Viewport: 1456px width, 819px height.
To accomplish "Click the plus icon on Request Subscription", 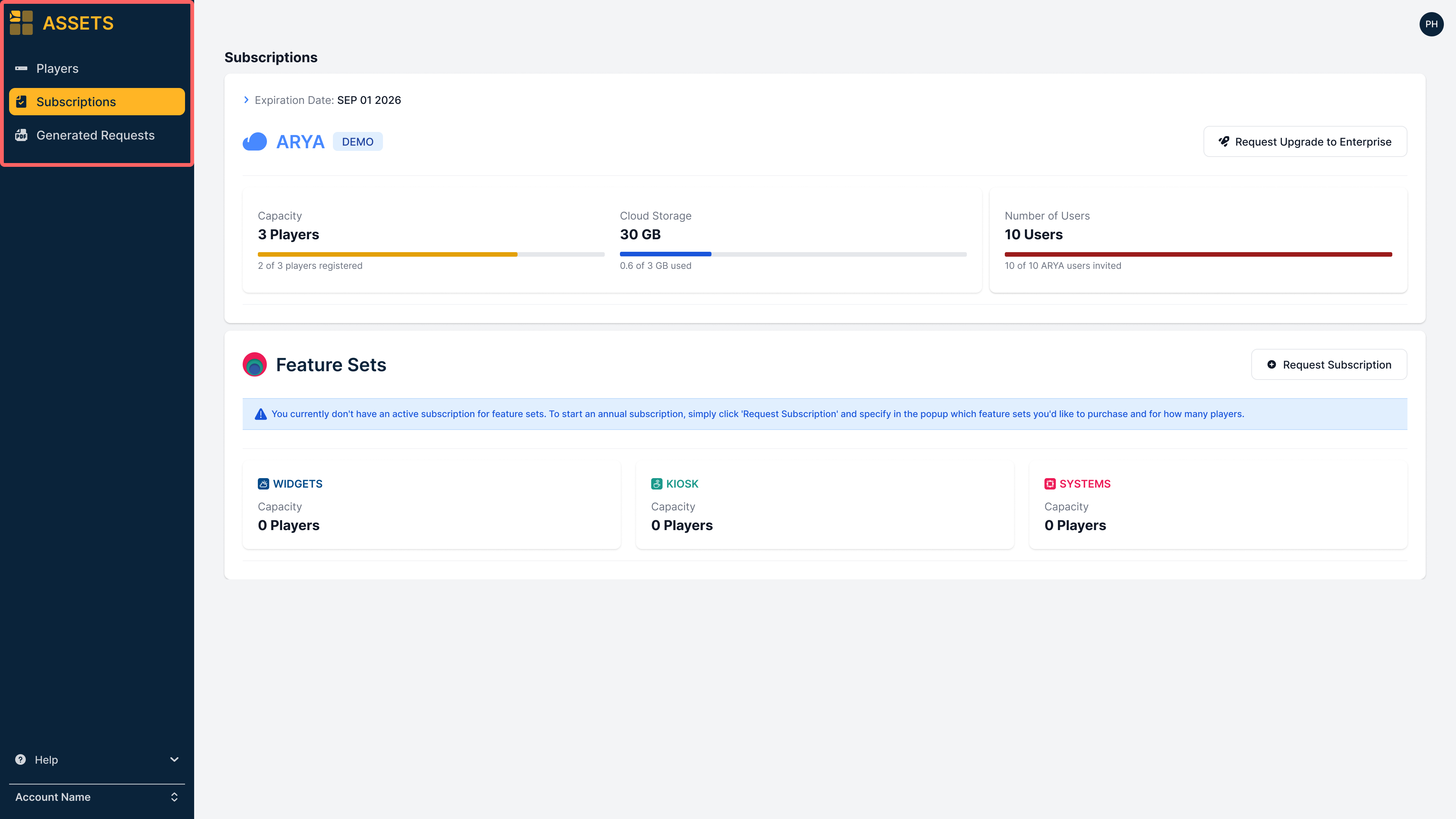I will pyautogui.click(x=1272, y=364).
